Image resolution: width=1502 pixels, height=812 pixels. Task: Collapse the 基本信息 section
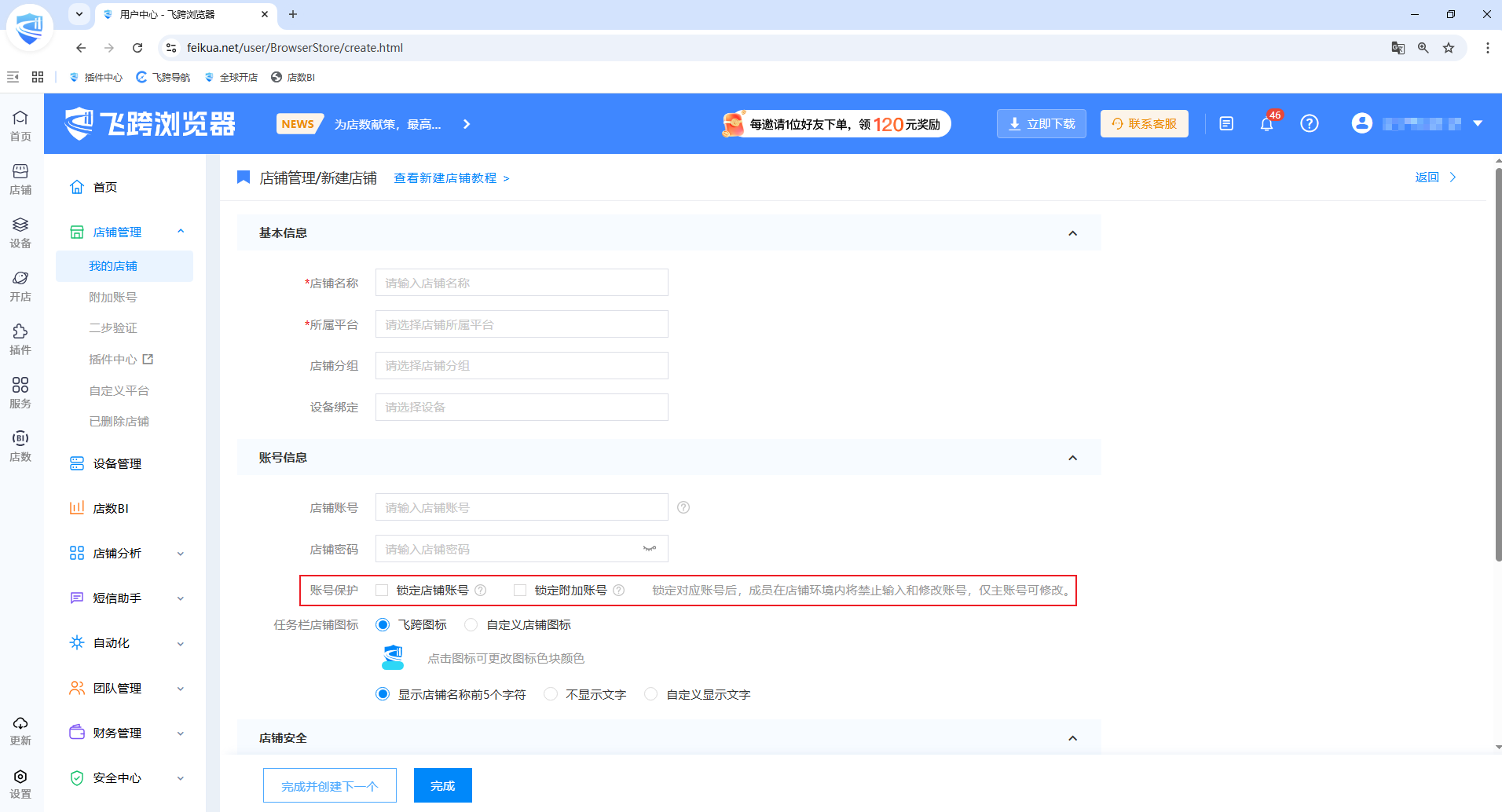point(1072,233)
